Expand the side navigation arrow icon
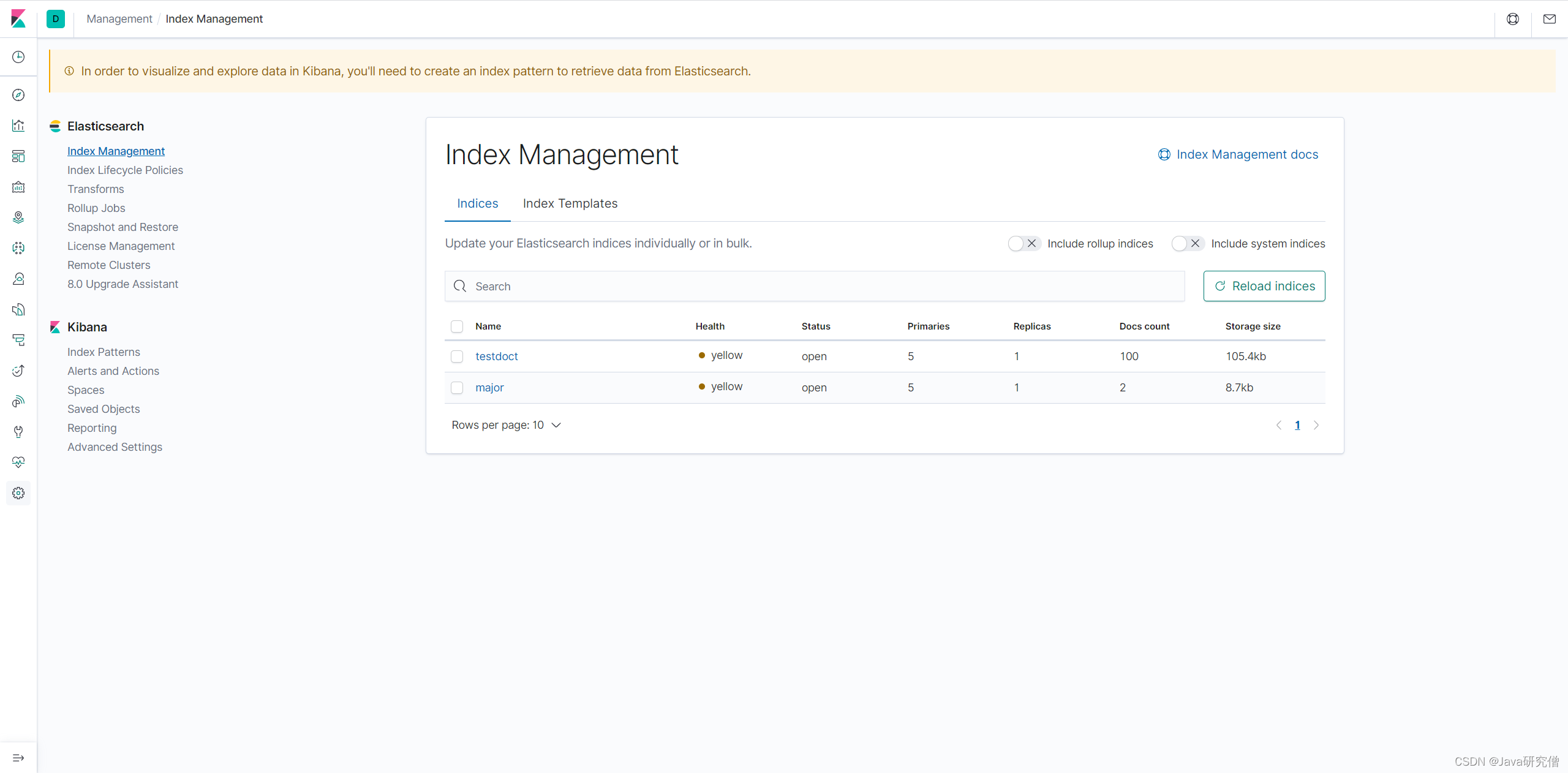1568x773 pixels. (18, 758)
